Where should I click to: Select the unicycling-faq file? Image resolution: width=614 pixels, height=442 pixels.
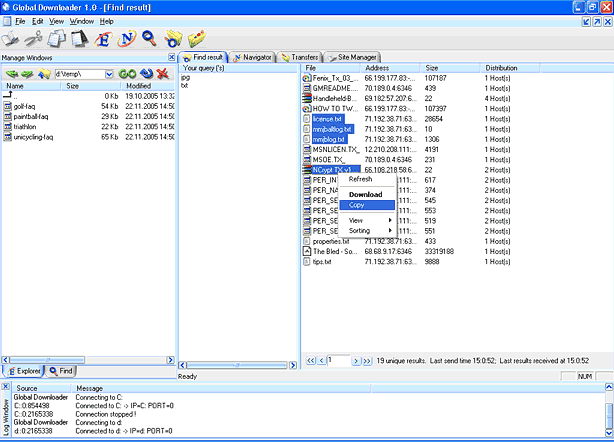point(33,137)
